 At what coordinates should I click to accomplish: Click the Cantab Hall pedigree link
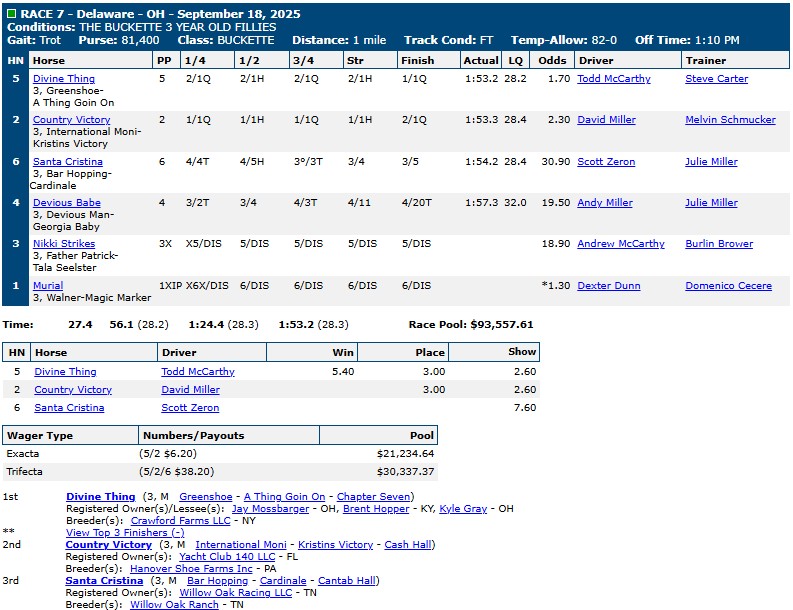(x=349, y=581)
